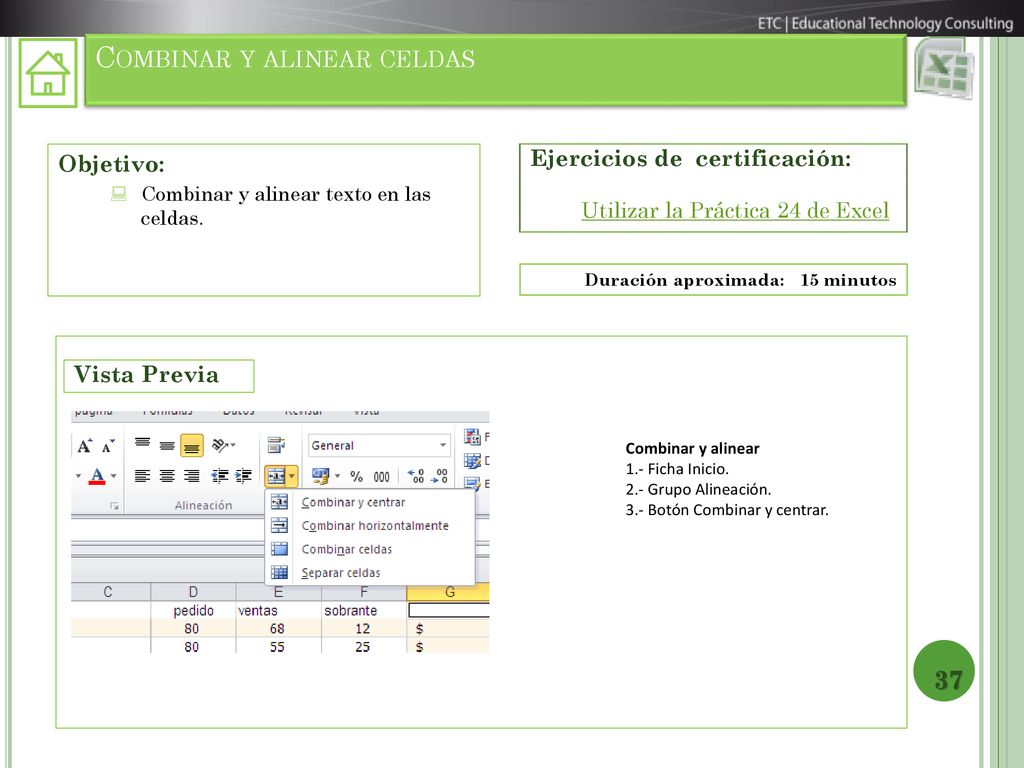Collapse the merge and center dropdown arrow
Screen dimensions: 1024x768
coord(292,476)
